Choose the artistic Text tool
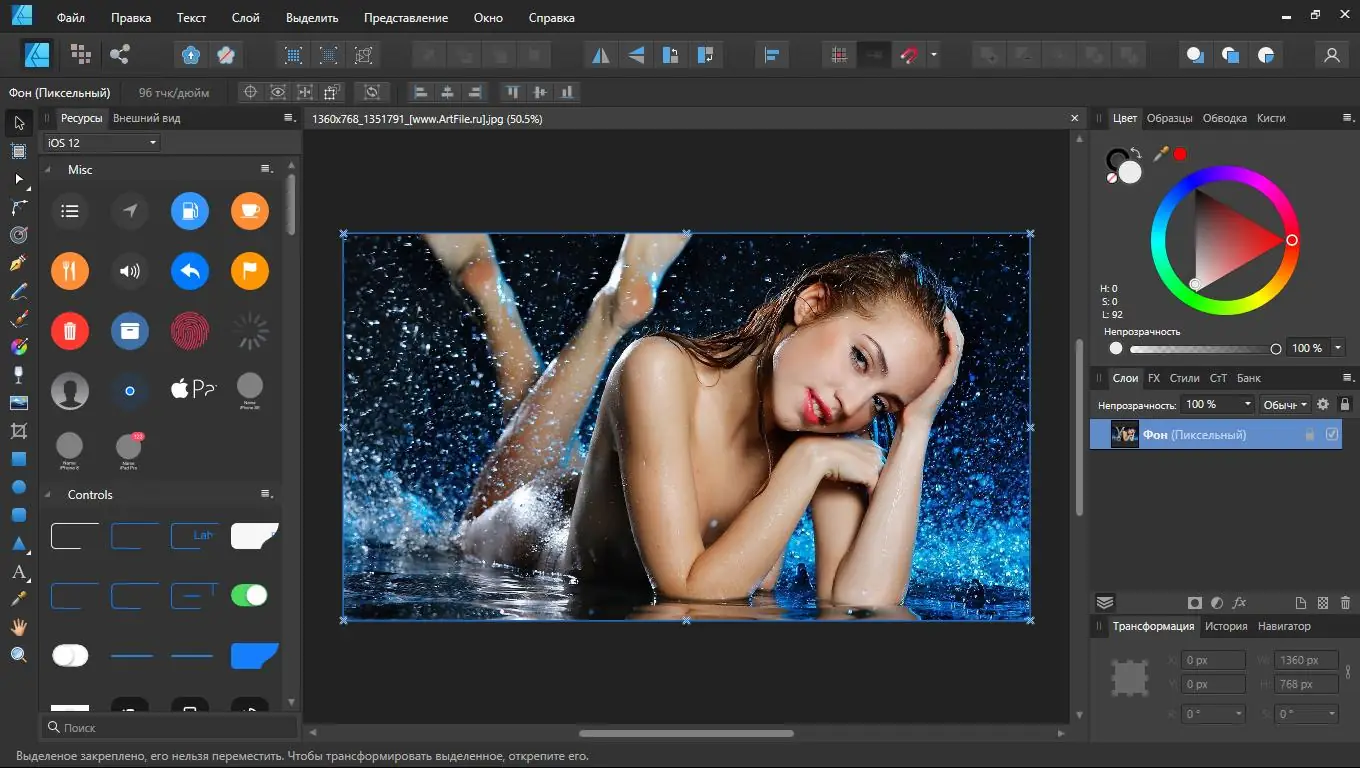The width and height of the screenshot is (1360, 768). (18, 572)
